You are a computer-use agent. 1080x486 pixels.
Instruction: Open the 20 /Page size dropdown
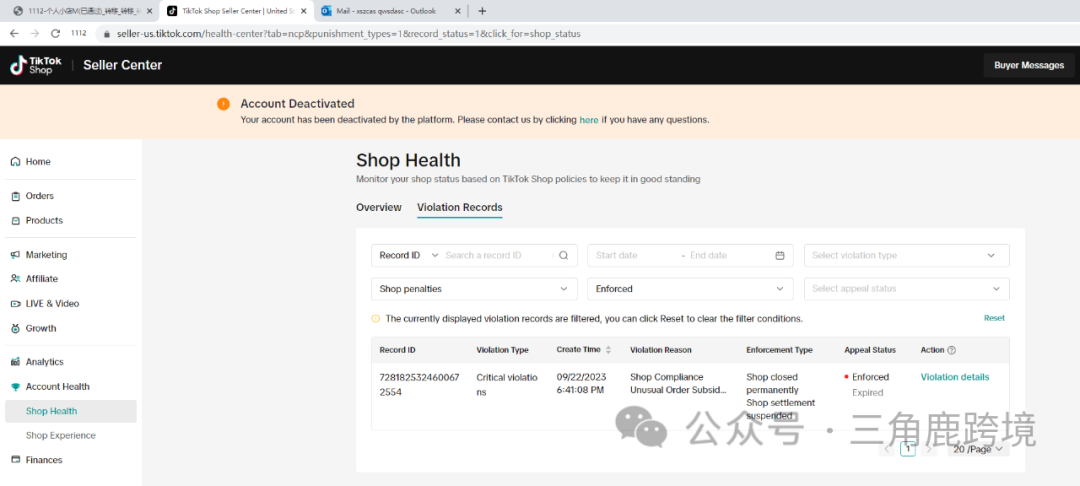(x=979, y=449)
